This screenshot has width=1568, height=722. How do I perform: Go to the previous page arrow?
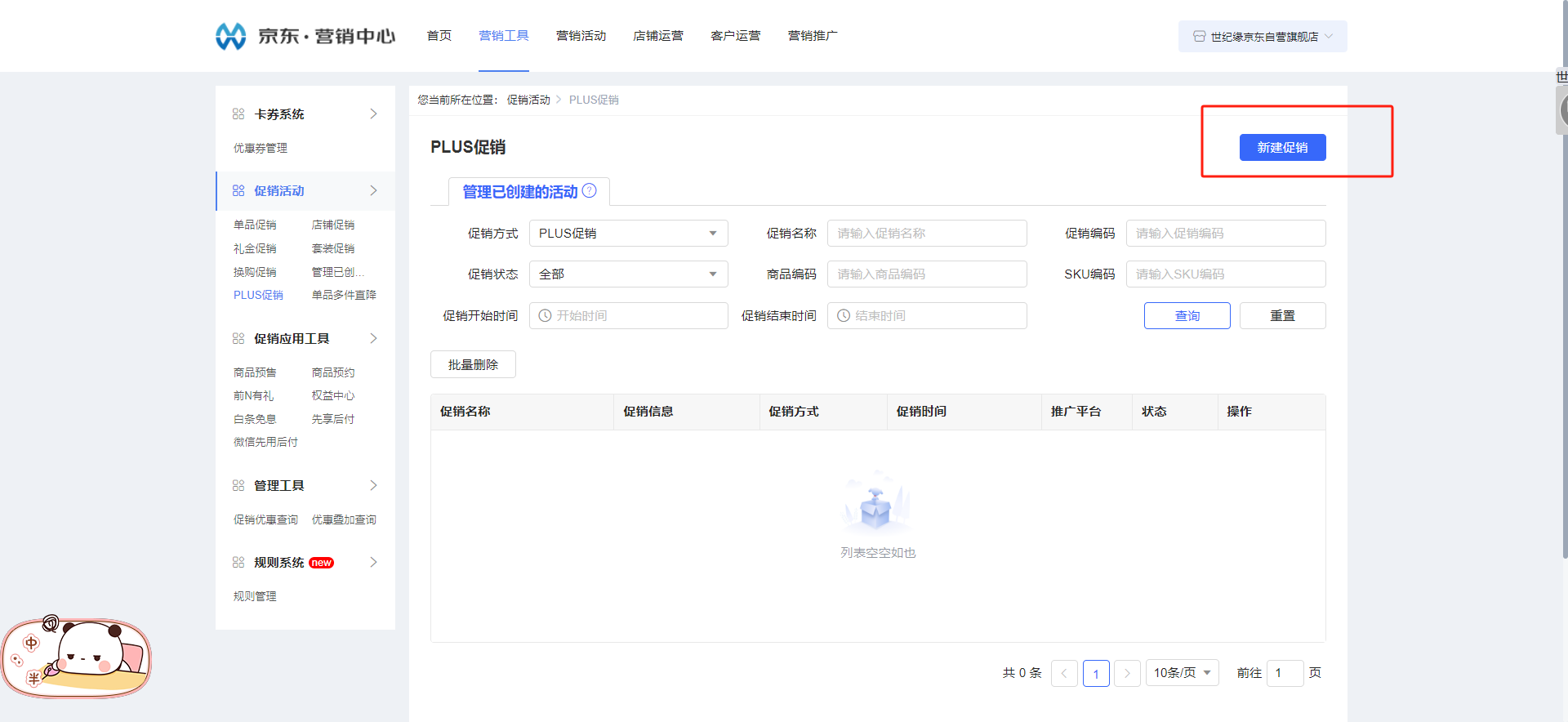tap(1064, 673)
